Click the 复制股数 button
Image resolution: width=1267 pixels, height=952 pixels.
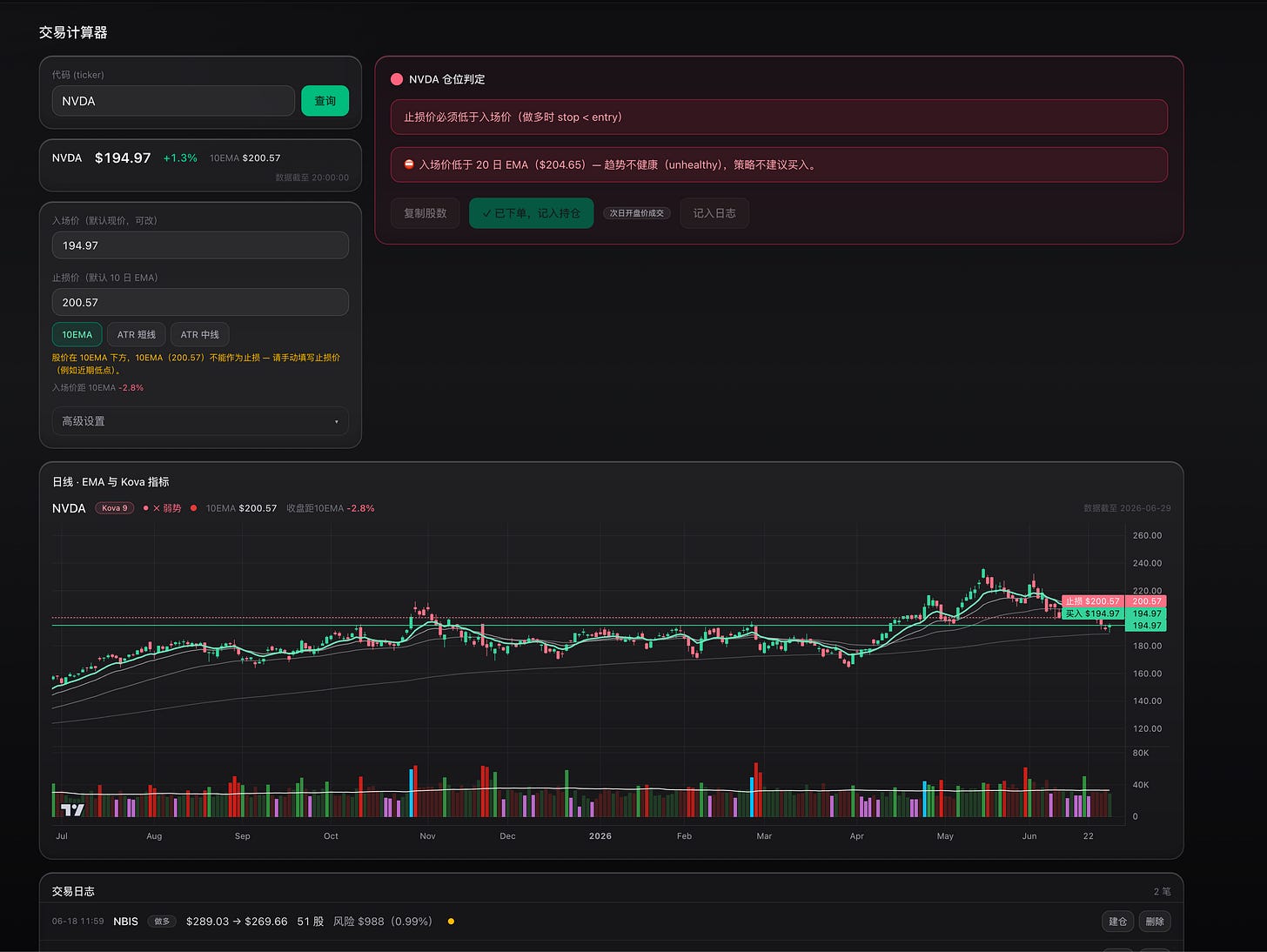[426, 213]
